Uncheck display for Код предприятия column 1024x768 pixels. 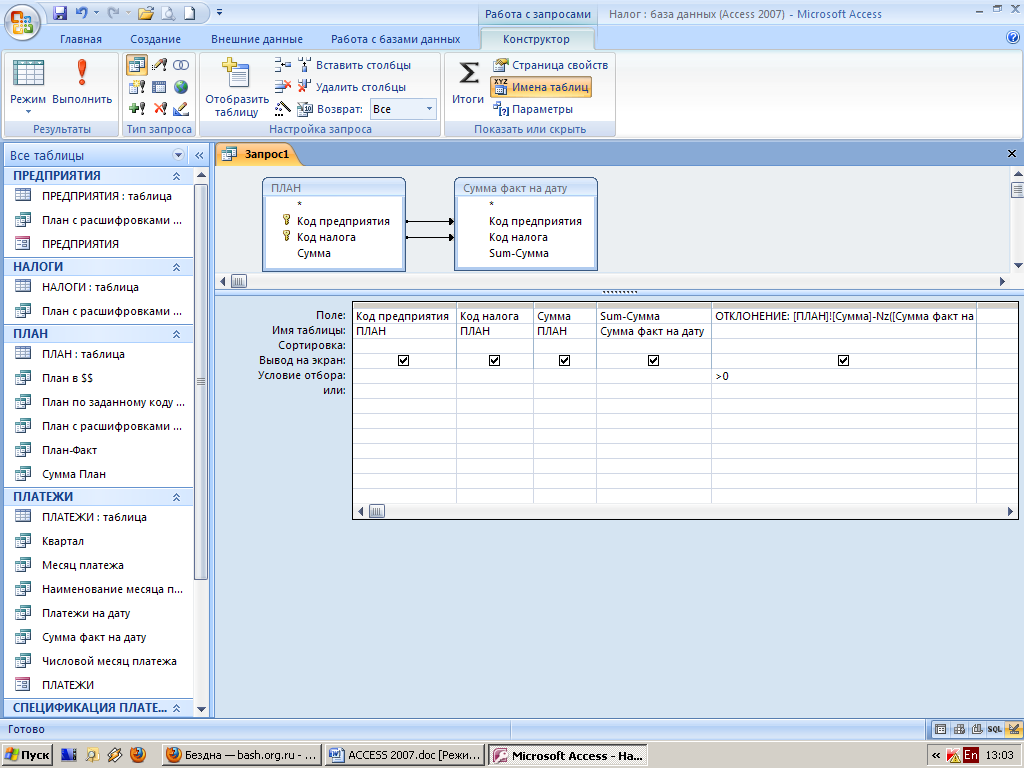pyautogui.click(x=404, y=360)
